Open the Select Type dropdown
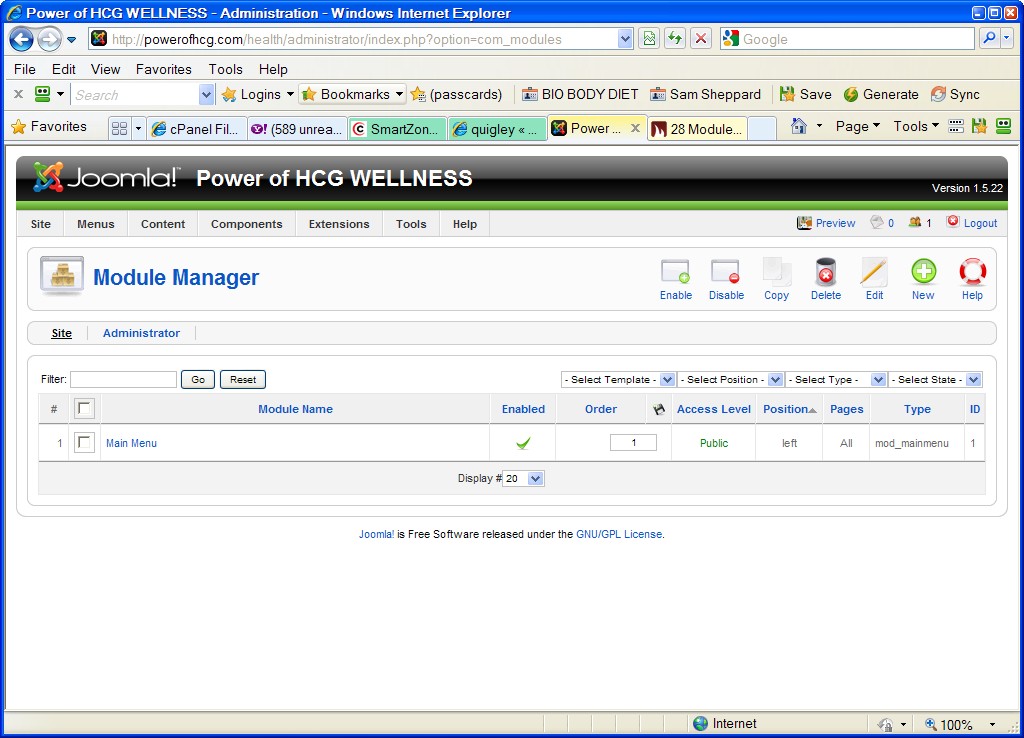This screenshot has height=738, width=1024. (x=836, y=379)
